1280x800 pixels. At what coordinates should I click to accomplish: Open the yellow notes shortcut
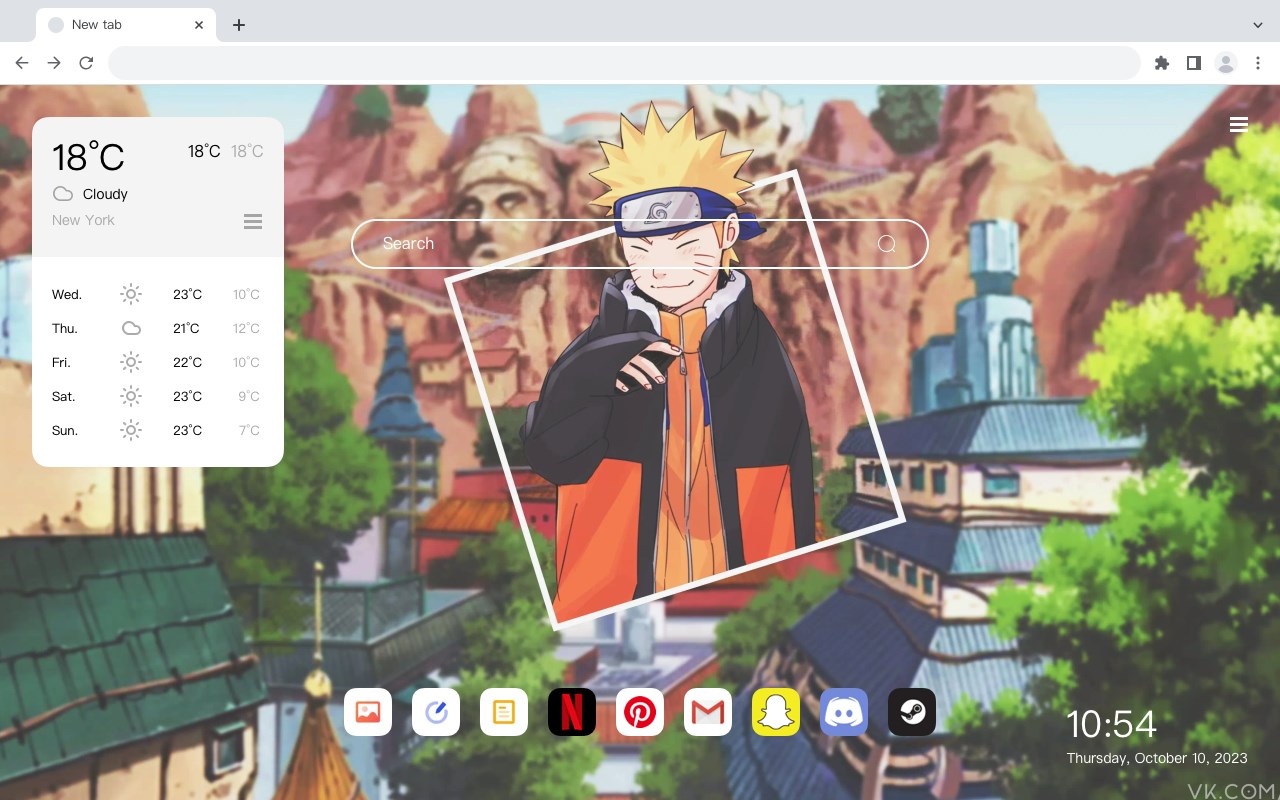pos(504,712)
